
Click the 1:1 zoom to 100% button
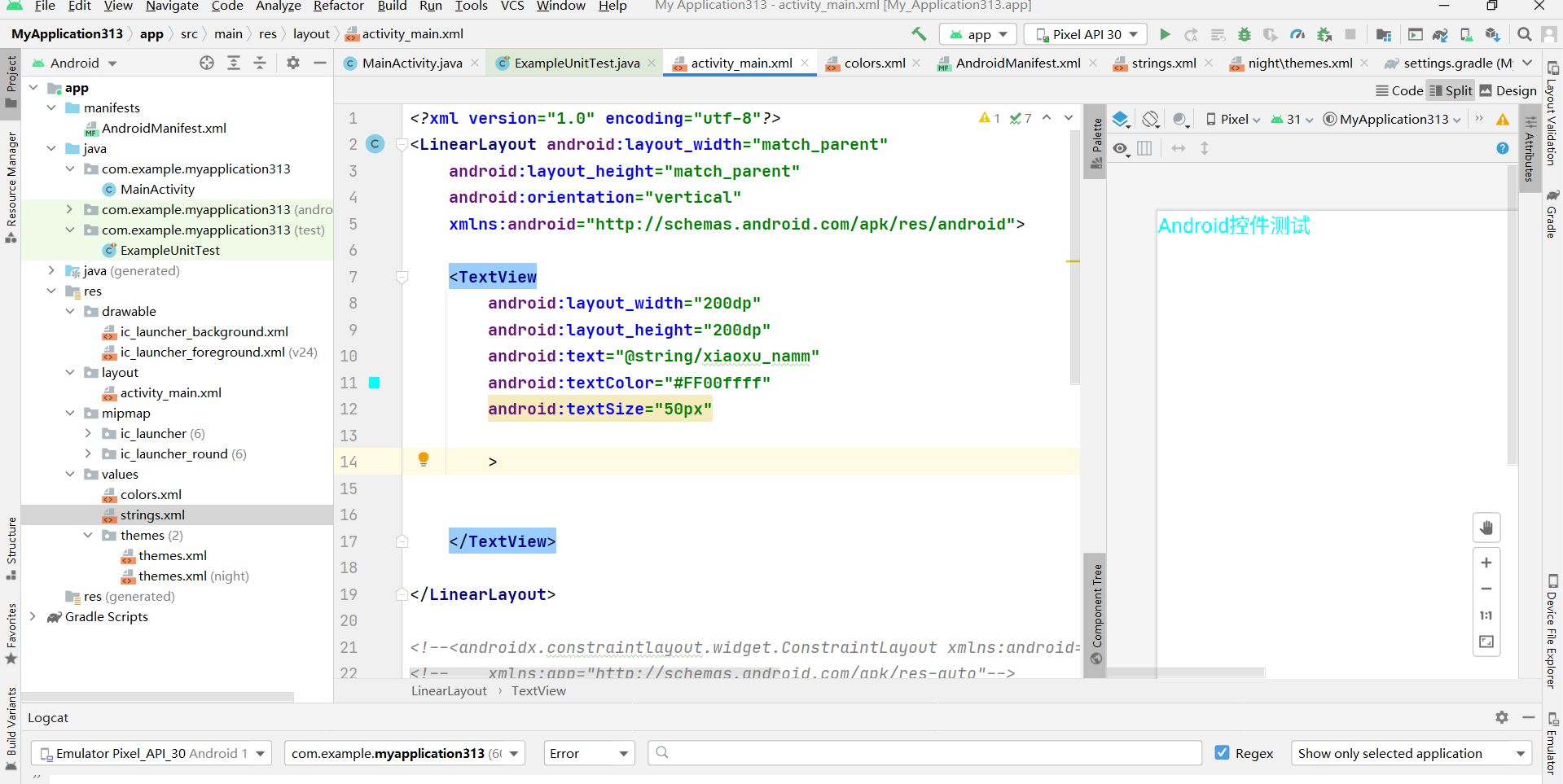[1486, 615]
